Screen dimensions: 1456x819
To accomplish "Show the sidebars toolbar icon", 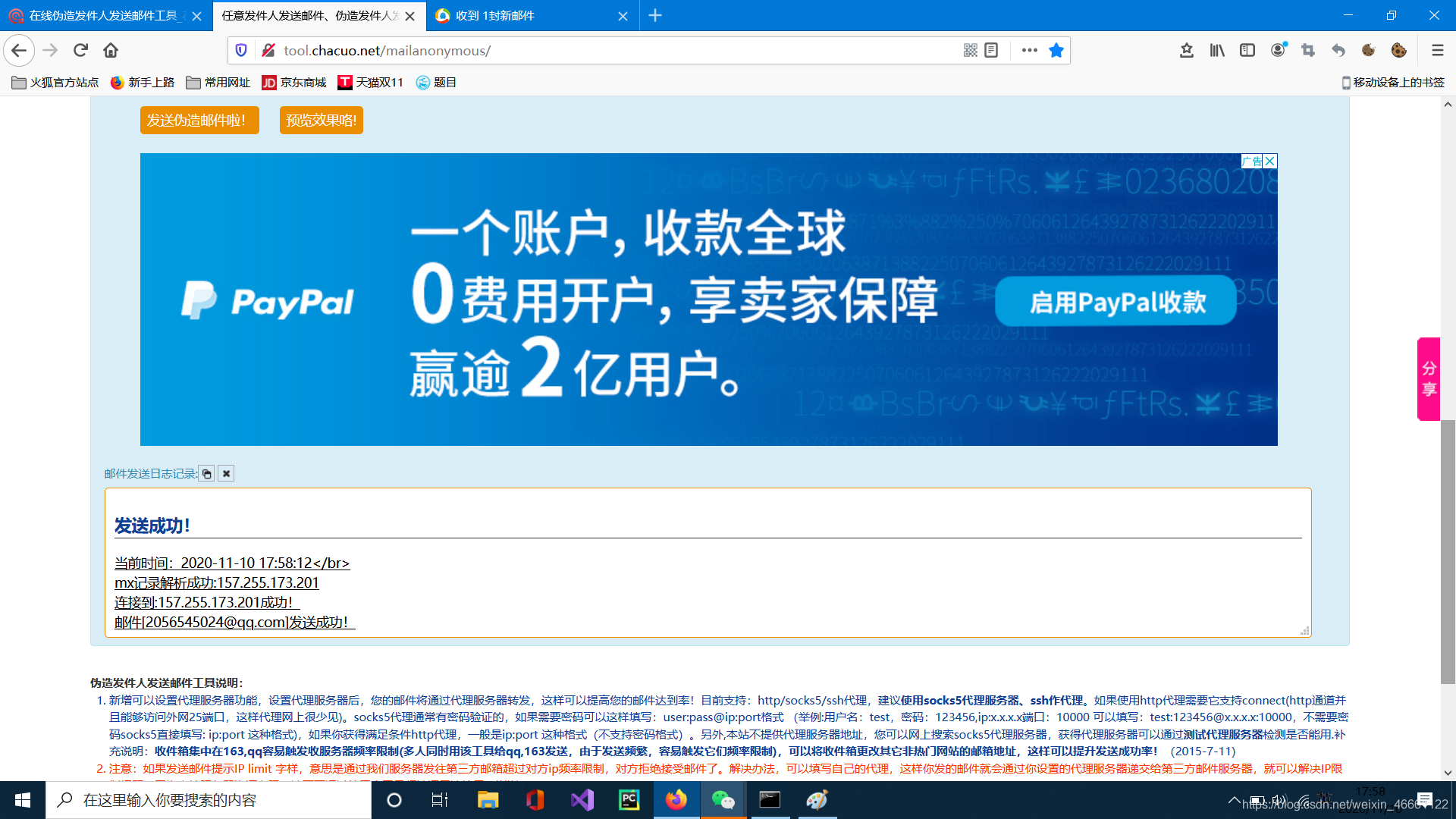I will (x=1247, y=50).
